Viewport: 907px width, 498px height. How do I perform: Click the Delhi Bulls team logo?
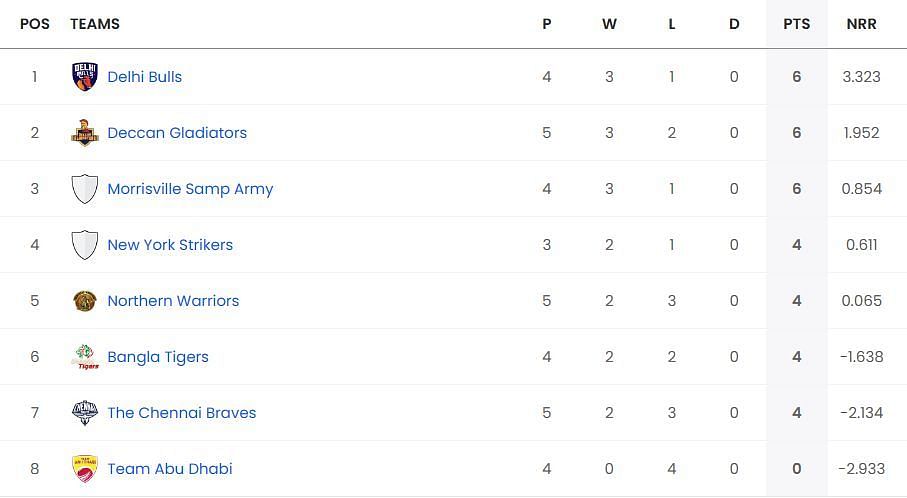point(85,76)
